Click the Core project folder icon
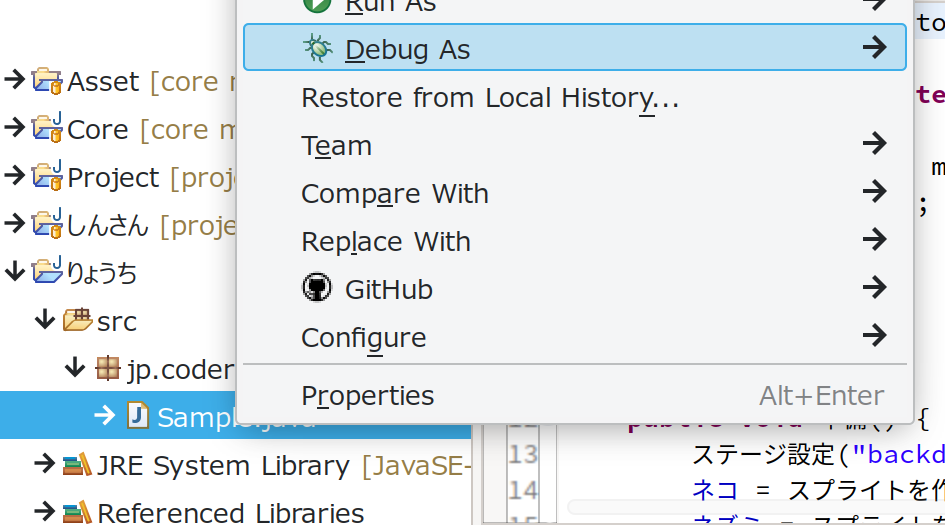 click(x=47, y=129)
